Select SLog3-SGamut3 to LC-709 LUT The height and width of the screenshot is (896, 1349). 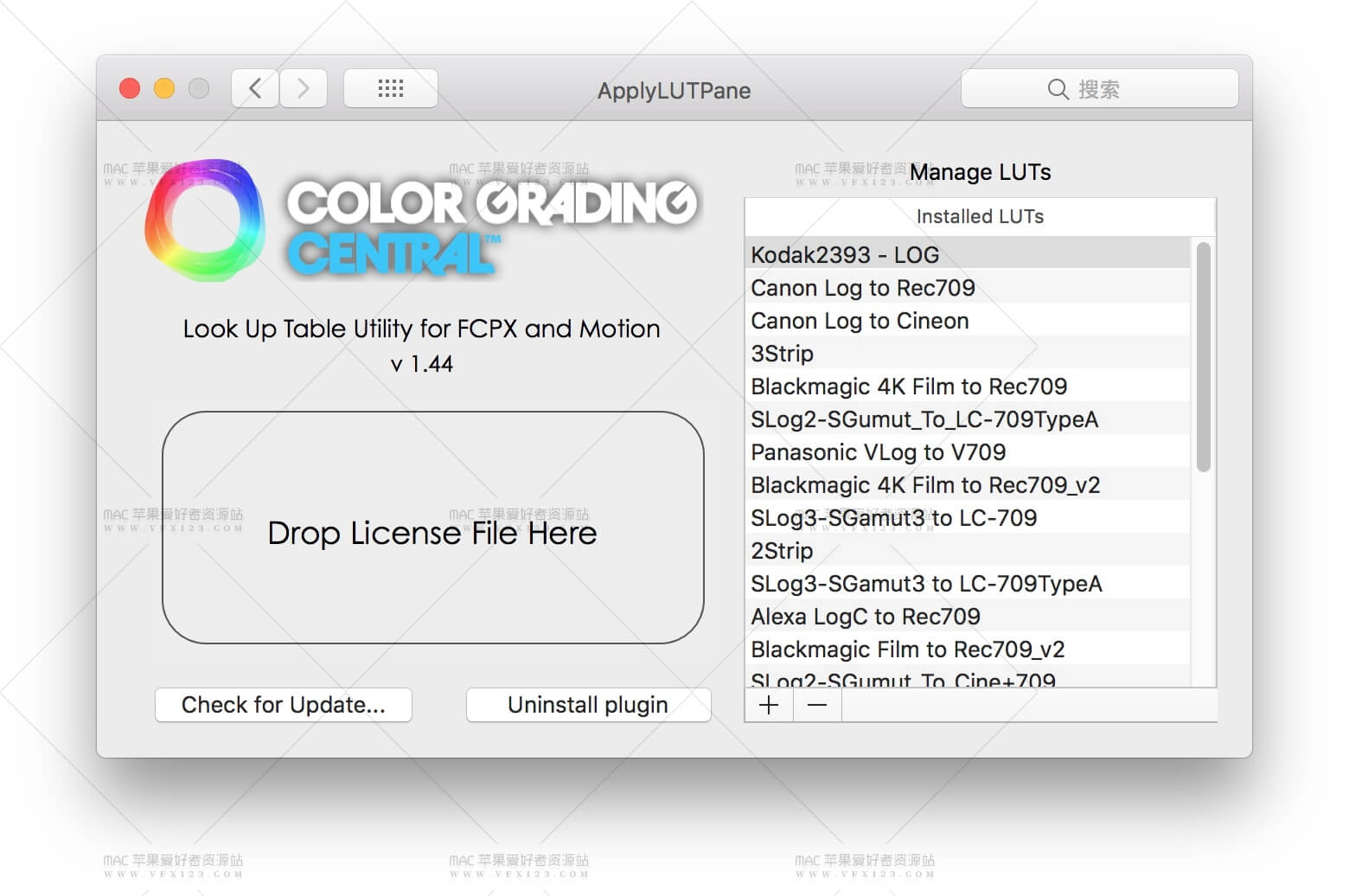point(968,517)
